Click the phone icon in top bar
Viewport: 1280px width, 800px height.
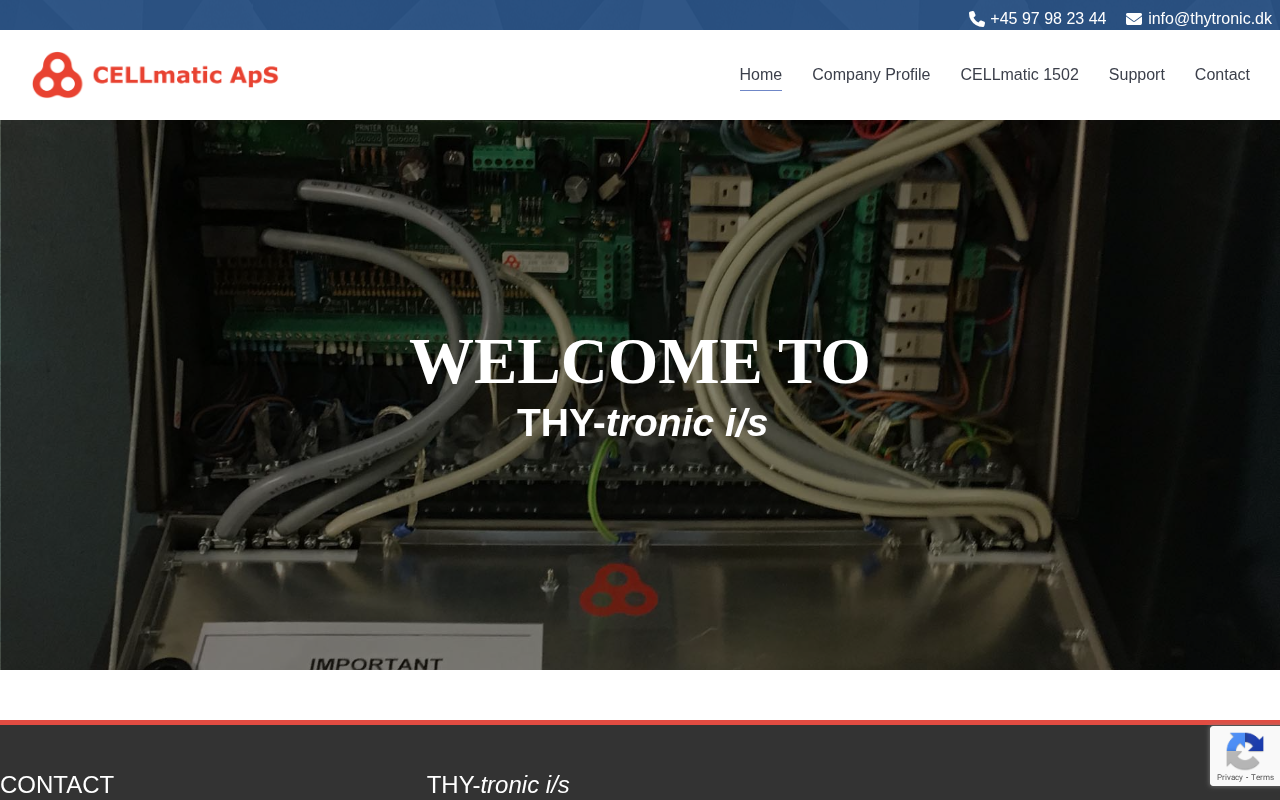tap(977, 19)
